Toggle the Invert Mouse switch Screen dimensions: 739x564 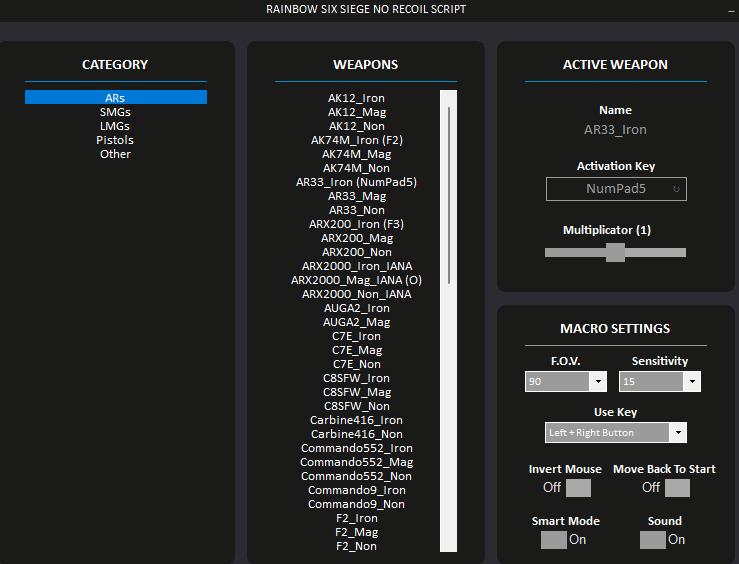click(x=577, y=488)
